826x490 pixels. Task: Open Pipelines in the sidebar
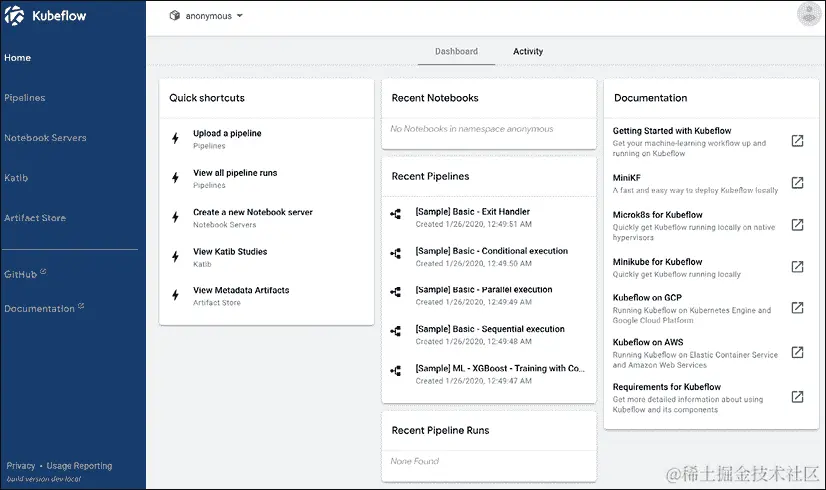click(x=25, y=98)
